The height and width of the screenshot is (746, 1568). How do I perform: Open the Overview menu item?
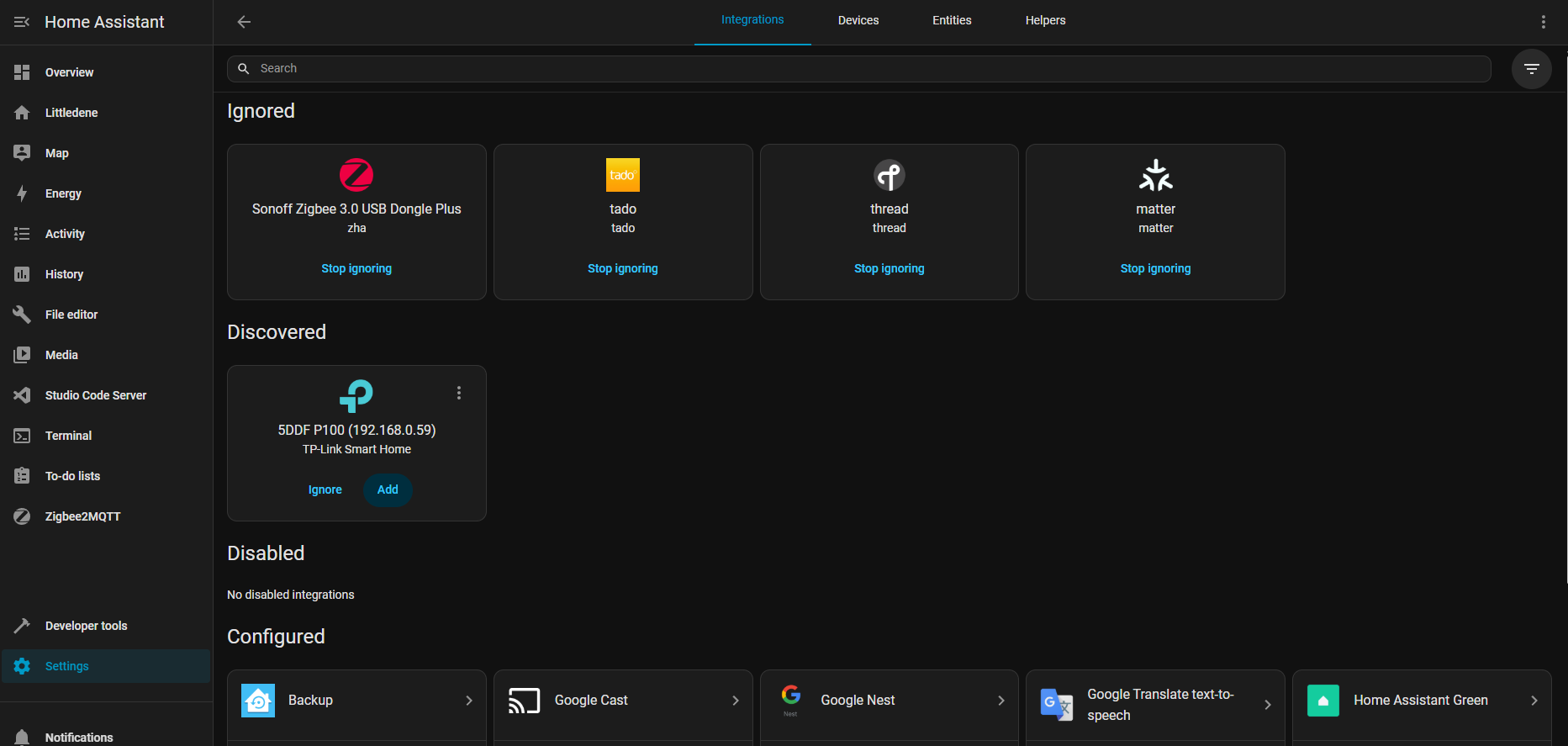pos(106,72)
